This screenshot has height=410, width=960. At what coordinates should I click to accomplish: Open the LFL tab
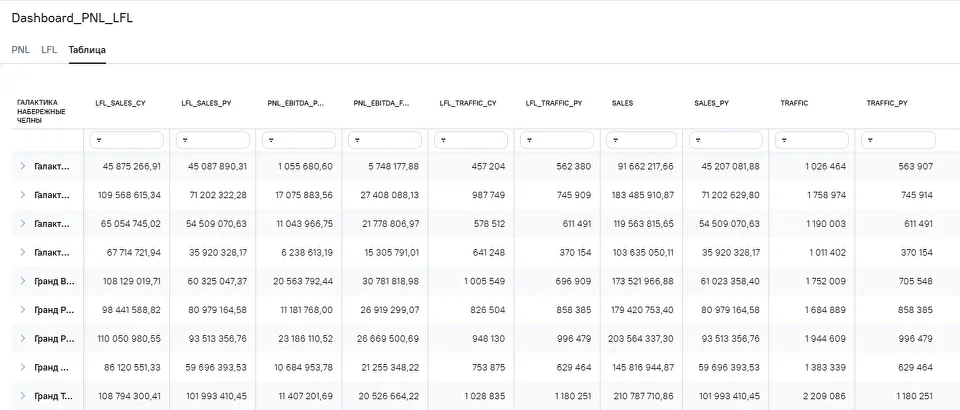(x=49, y=49)
